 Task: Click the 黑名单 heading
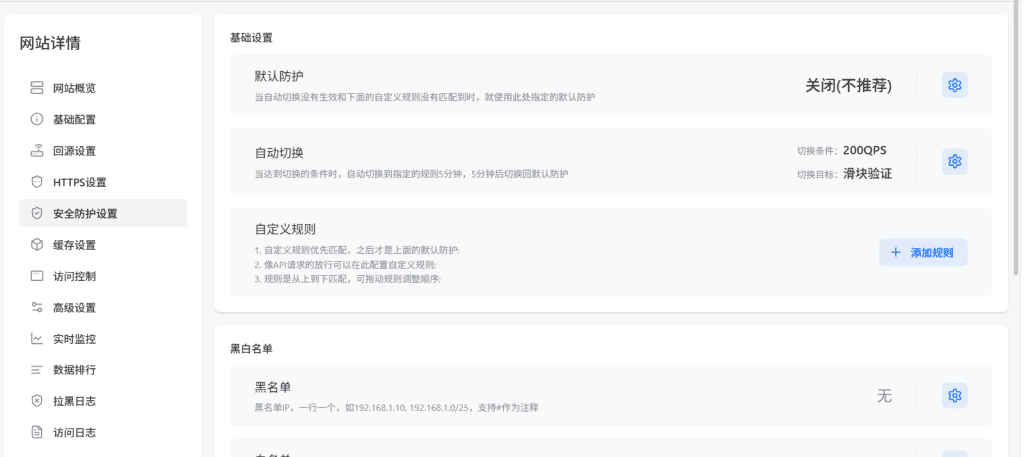click(273, 387)
